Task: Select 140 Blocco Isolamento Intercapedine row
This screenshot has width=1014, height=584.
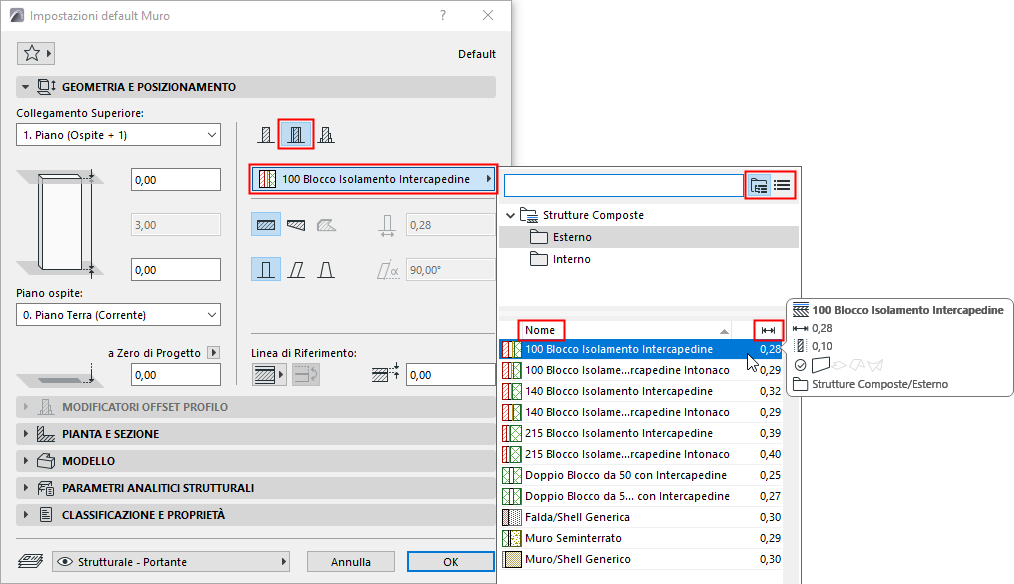Action: (642, 391)
